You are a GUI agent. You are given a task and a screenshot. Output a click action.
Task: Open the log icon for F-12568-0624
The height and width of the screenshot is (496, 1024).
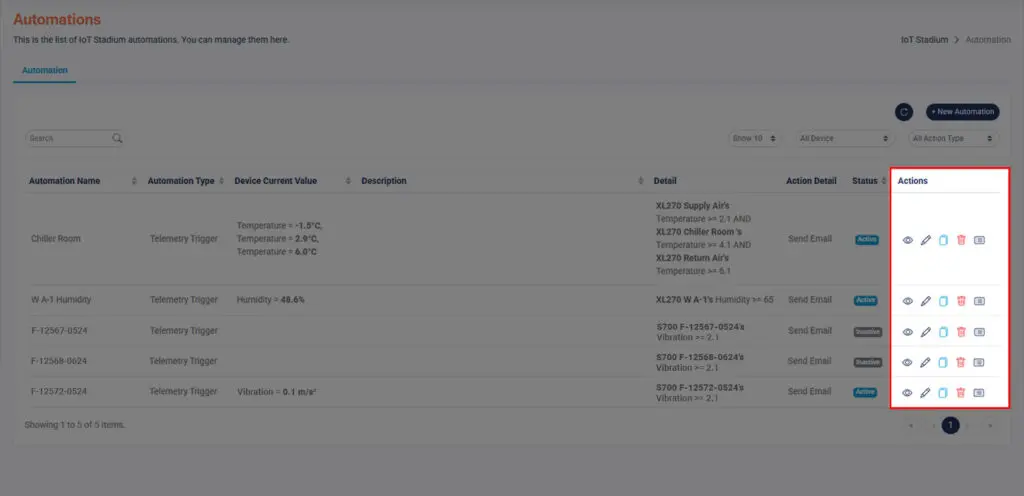979,362
